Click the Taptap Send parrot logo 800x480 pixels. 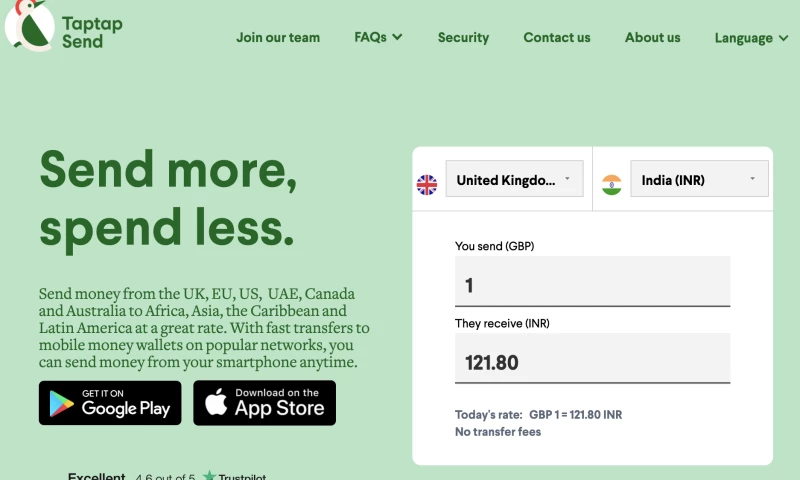(x=26, y=24)
